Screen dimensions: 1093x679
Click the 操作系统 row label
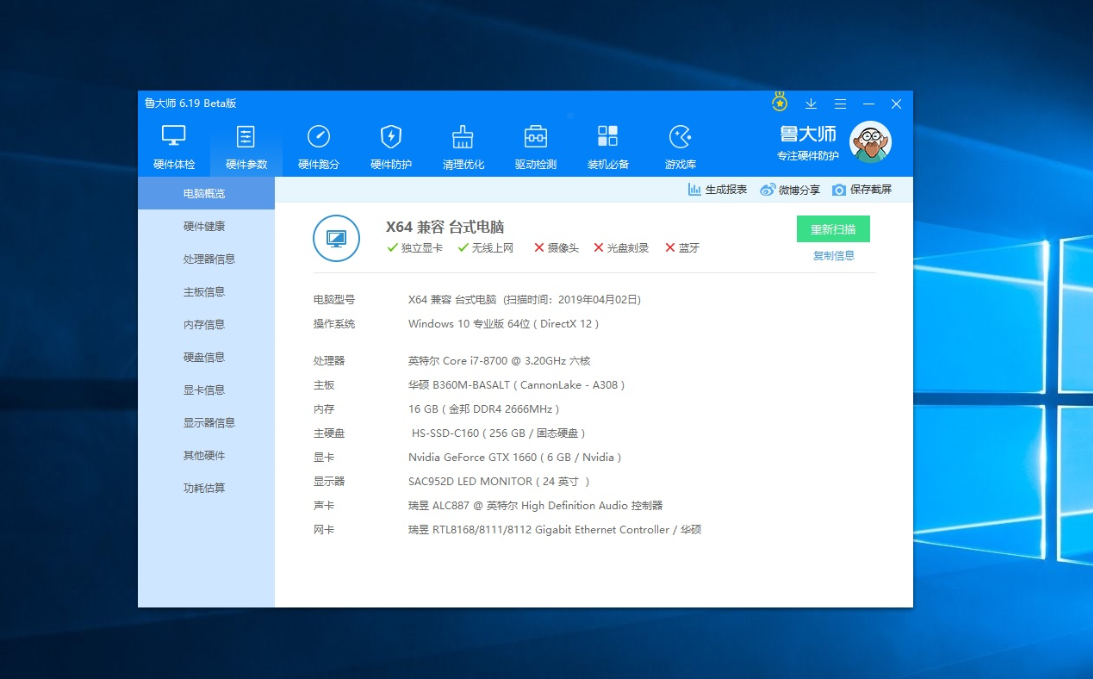[x=334, y=323]
